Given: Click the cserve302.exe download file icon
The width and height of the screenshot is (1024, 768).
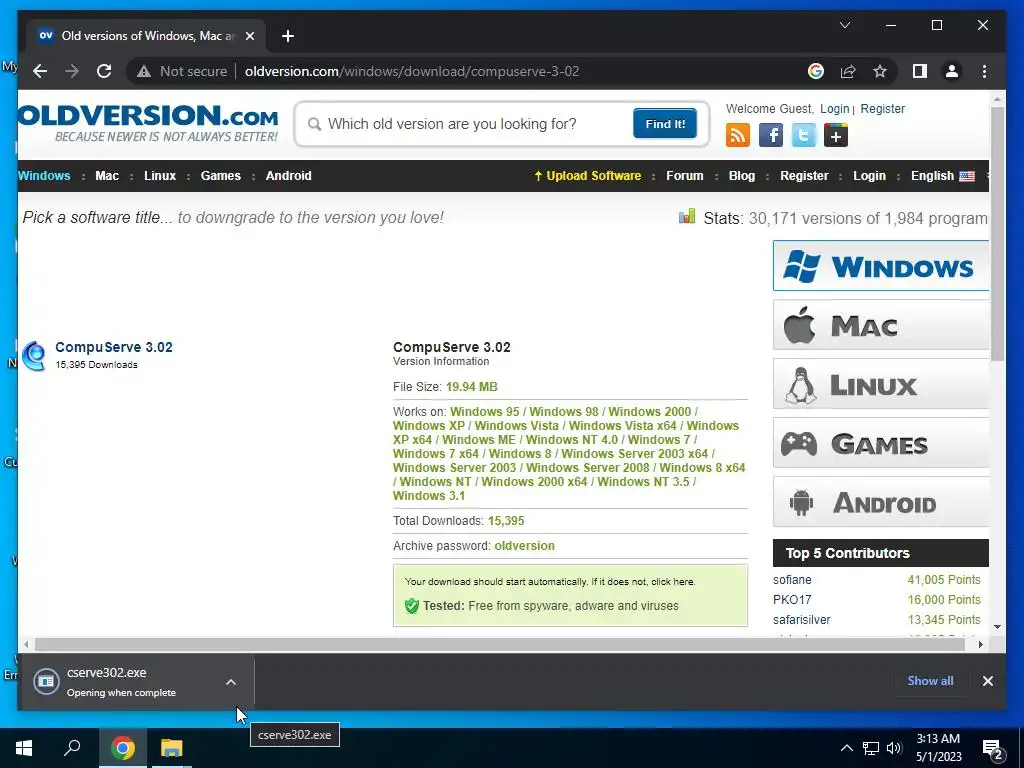Looking at the screenshot, I should pos(46,682).
